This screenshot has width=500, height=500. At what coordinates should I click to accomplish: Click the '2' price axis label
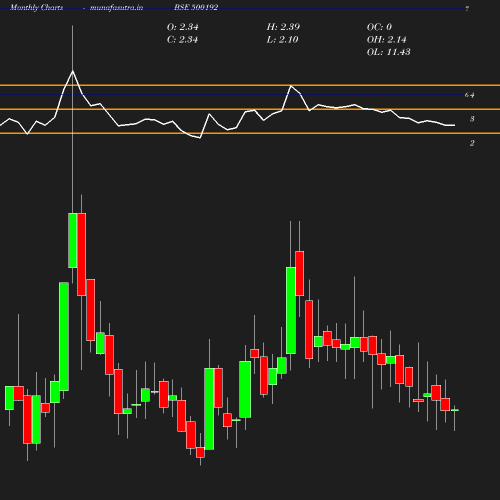click(472, 143)
